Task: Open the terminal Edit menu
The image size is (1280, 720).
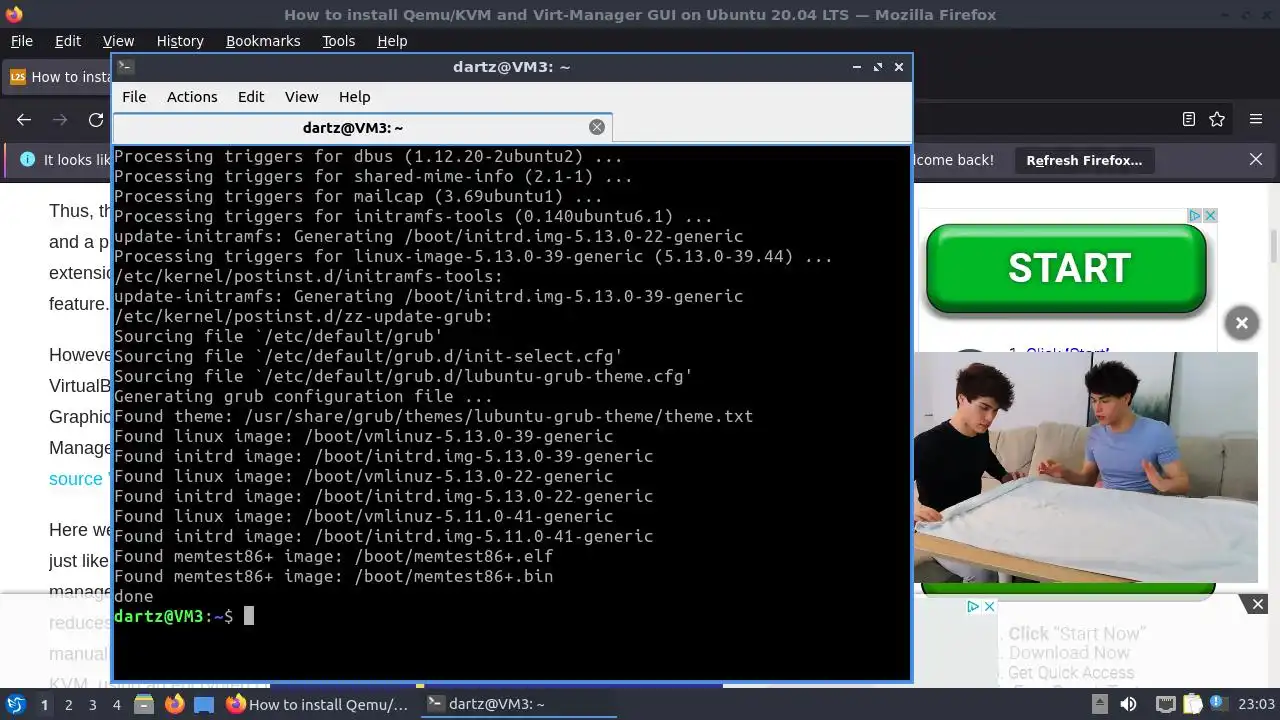Action: point(251,97)
